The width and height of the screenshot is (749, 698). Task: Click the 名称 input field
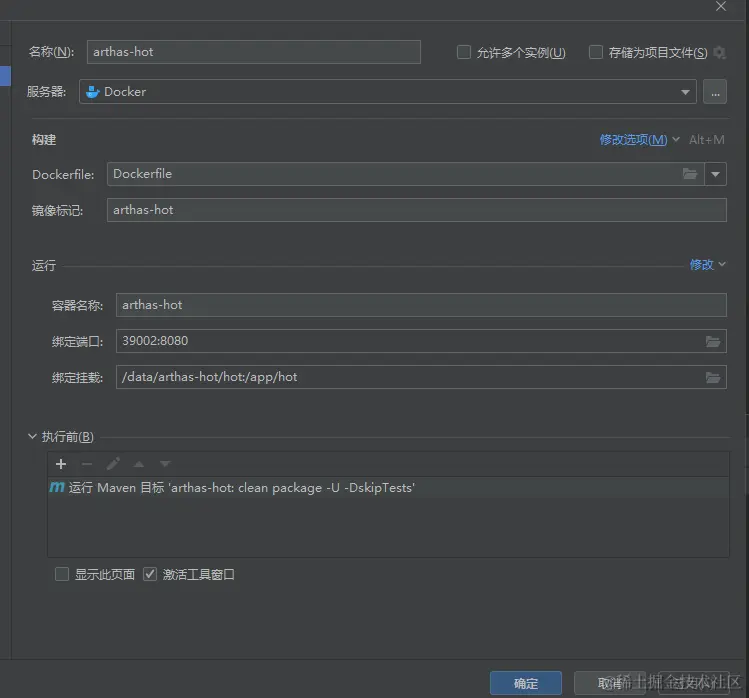pos(254,52)
